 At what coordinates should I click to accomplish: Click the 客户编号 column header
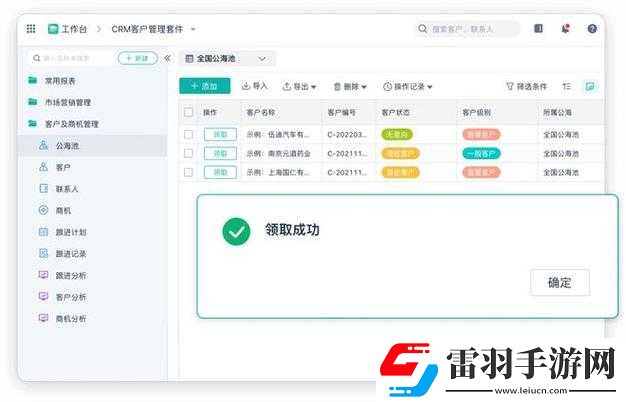(341, 113)
